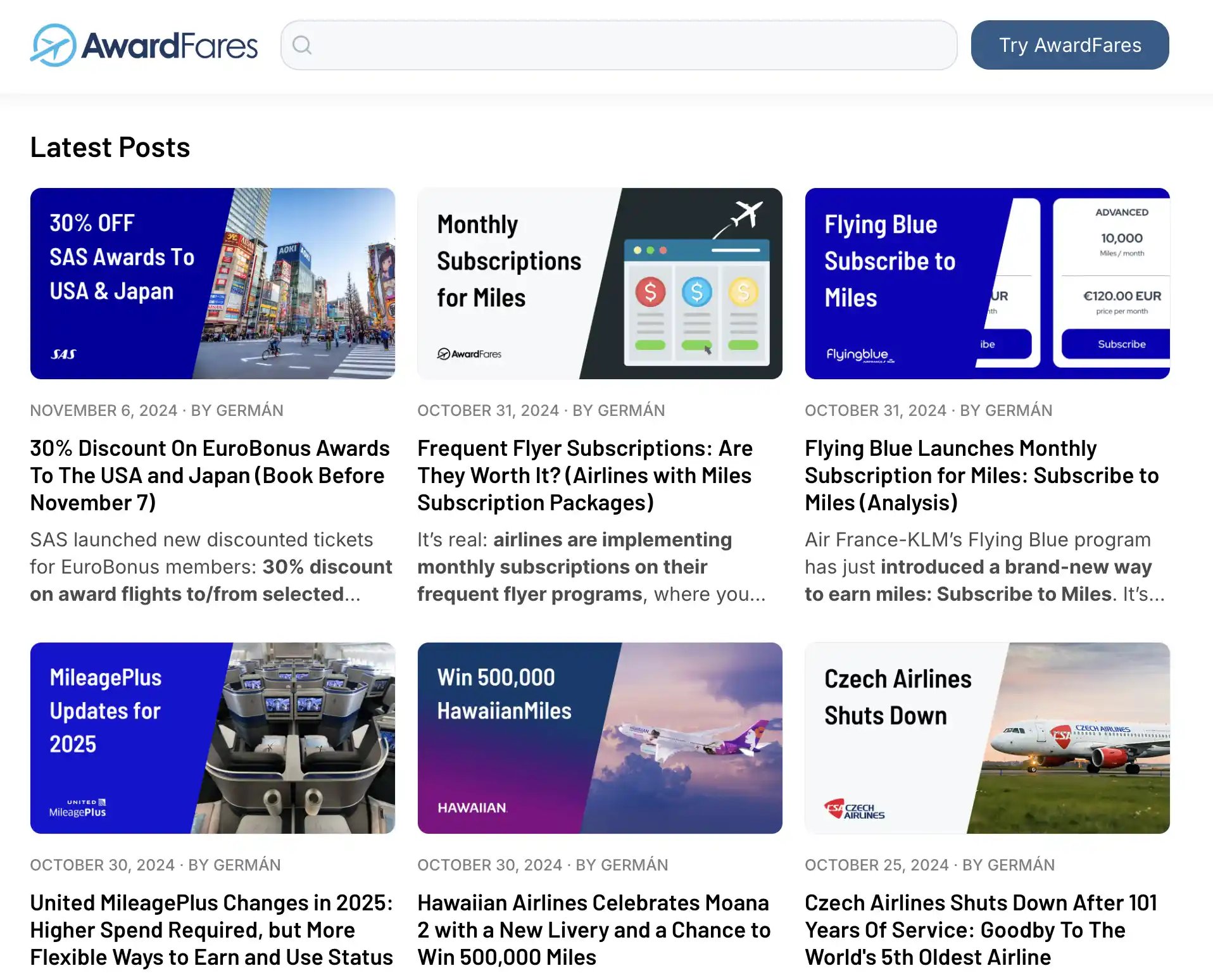Image resolution: width=1213 pixels, height=980 pixels.
Task: Open the Monthly Subscriptions for Miles thumbnail
Action: (x=600, y=284)
